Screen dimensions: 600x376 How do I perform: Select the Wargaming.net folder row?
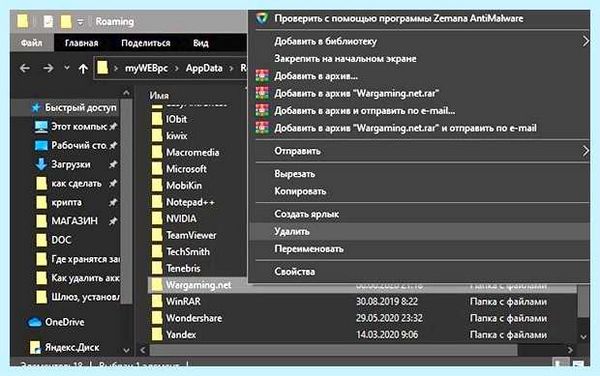point(362,285)
